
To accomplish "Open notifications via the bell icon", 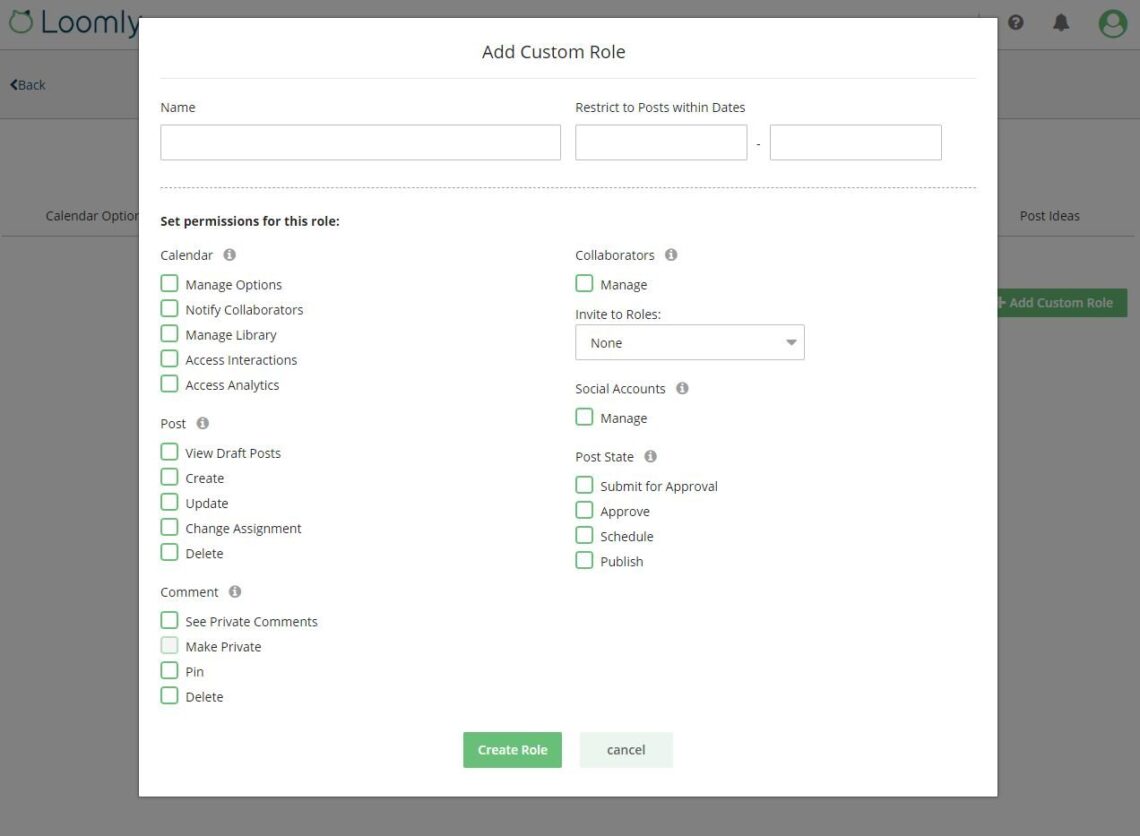I will (x=1062, y=22).
